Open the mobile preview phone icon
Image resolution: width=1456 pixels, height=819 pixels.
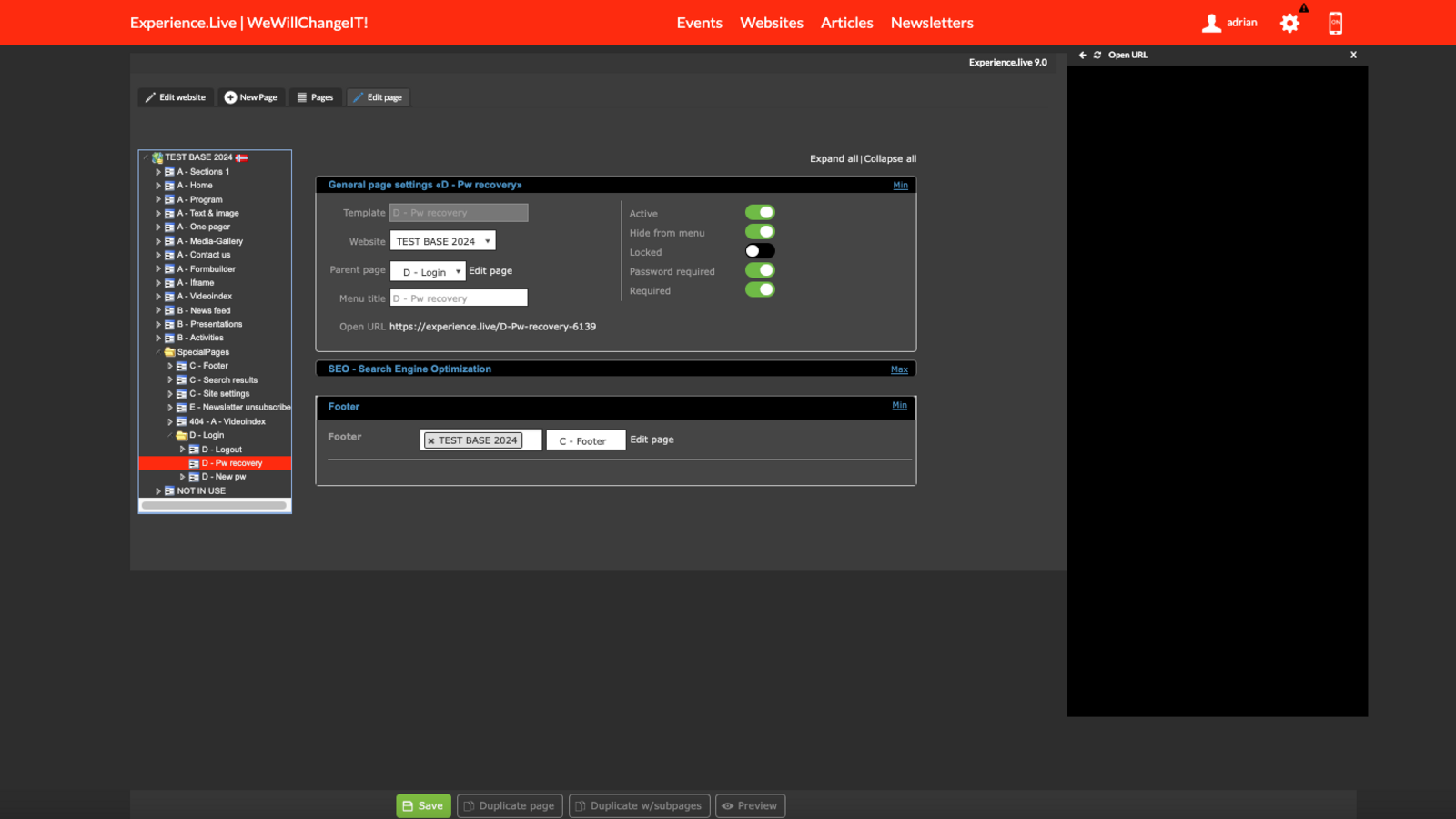1335,24
